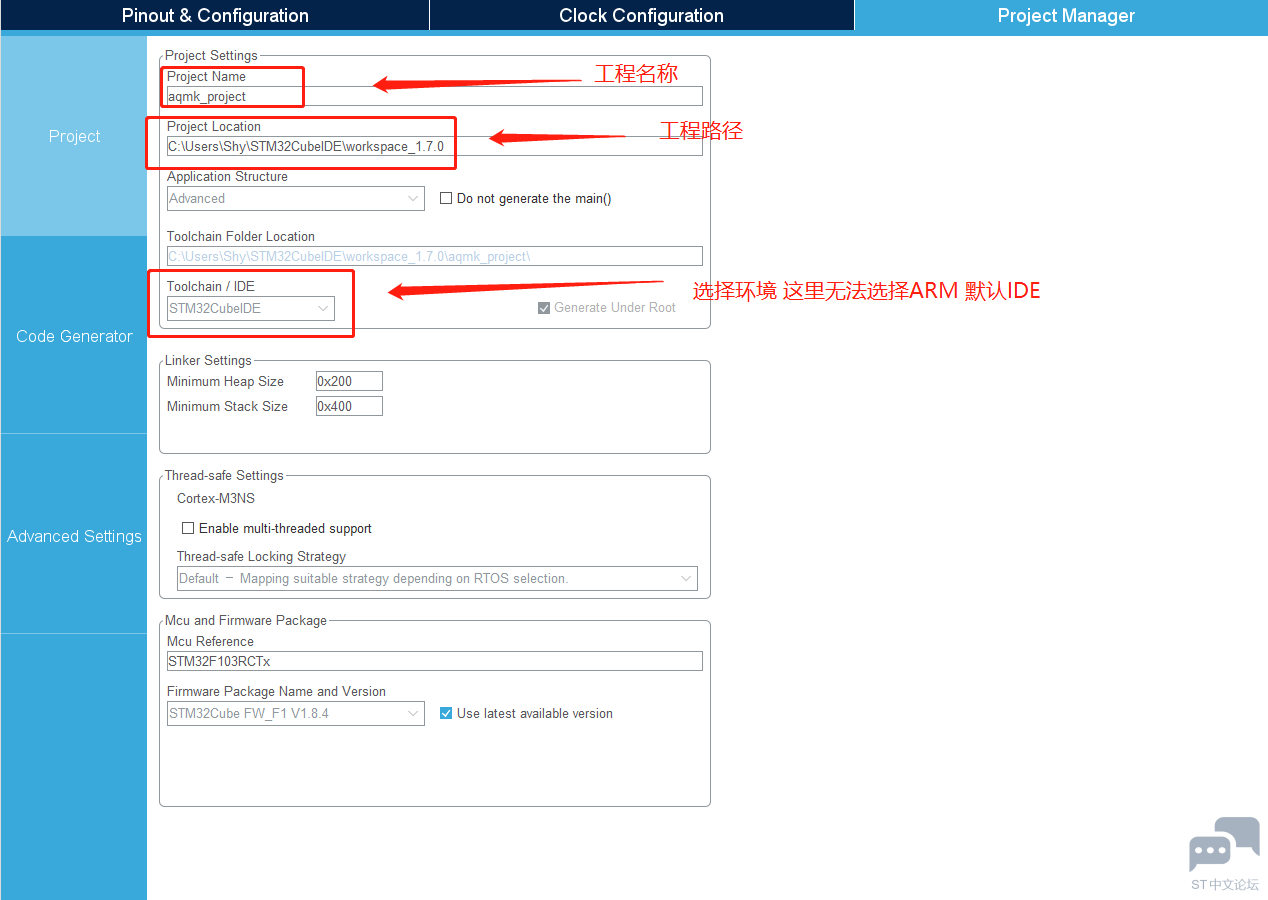Select the Mcu Reference STM32F103RCTx field
Viewport: 1268px width, 900px height.
pos(434,660)
